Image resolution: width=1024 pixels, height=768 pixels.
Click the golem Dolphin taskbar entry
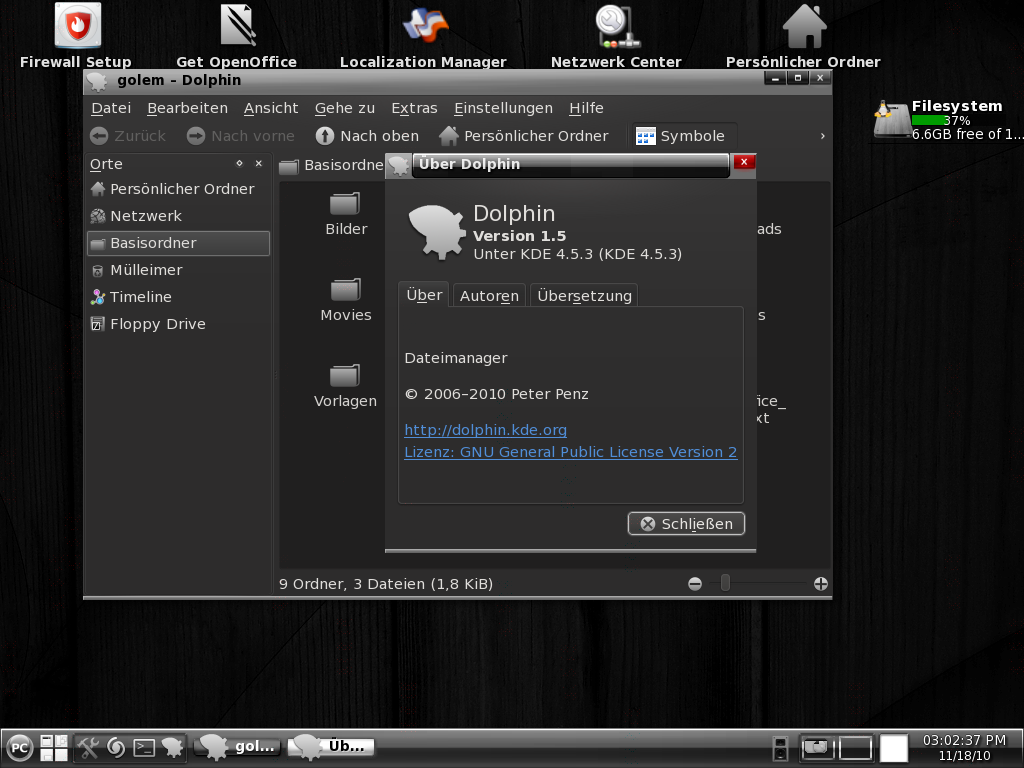(x=236, y=746)
